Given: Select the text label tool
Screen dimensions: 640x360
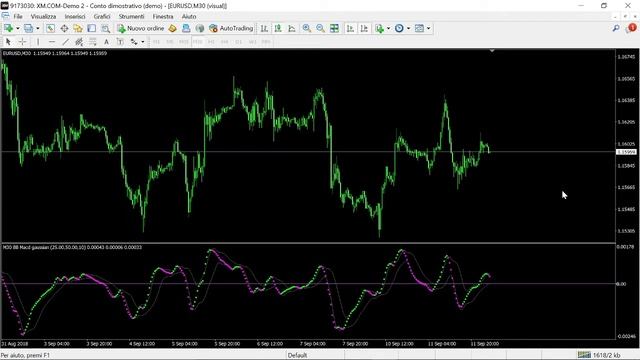Looking at the screenshot, I should coord(120,42).
